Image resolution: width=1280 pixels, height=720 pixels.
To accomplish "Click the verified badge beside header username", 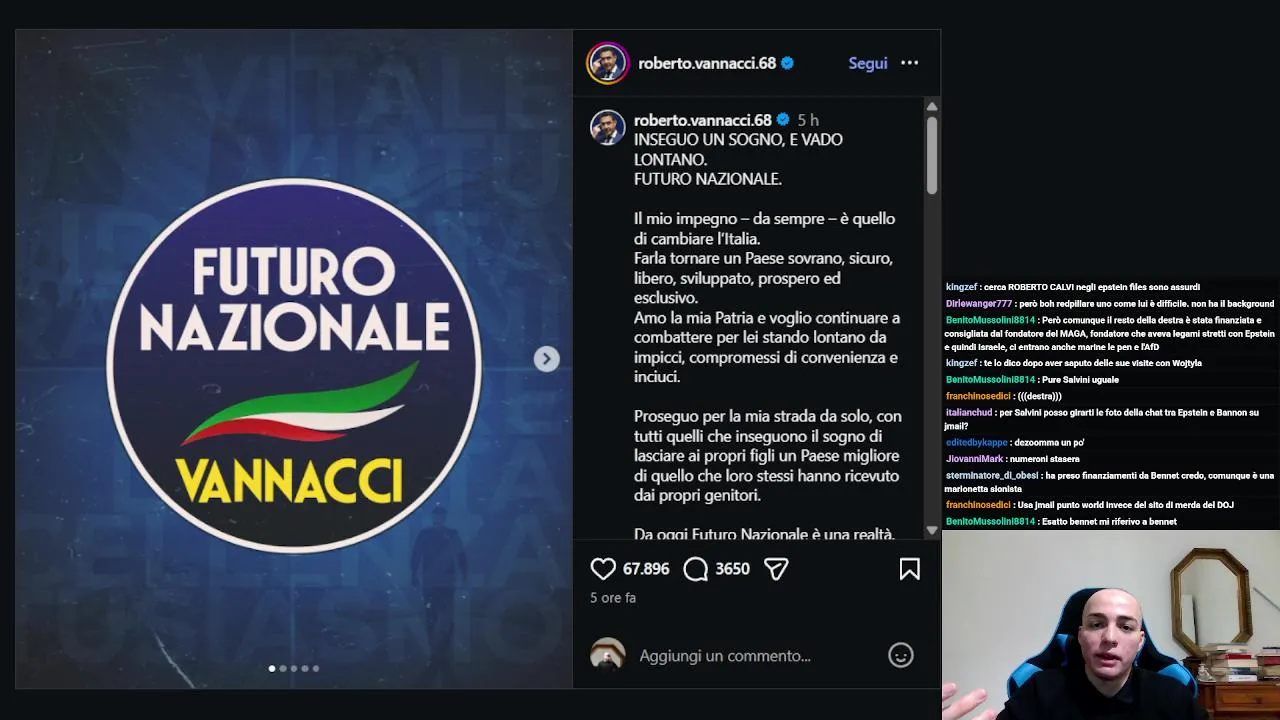I will [x=787, y=63].
